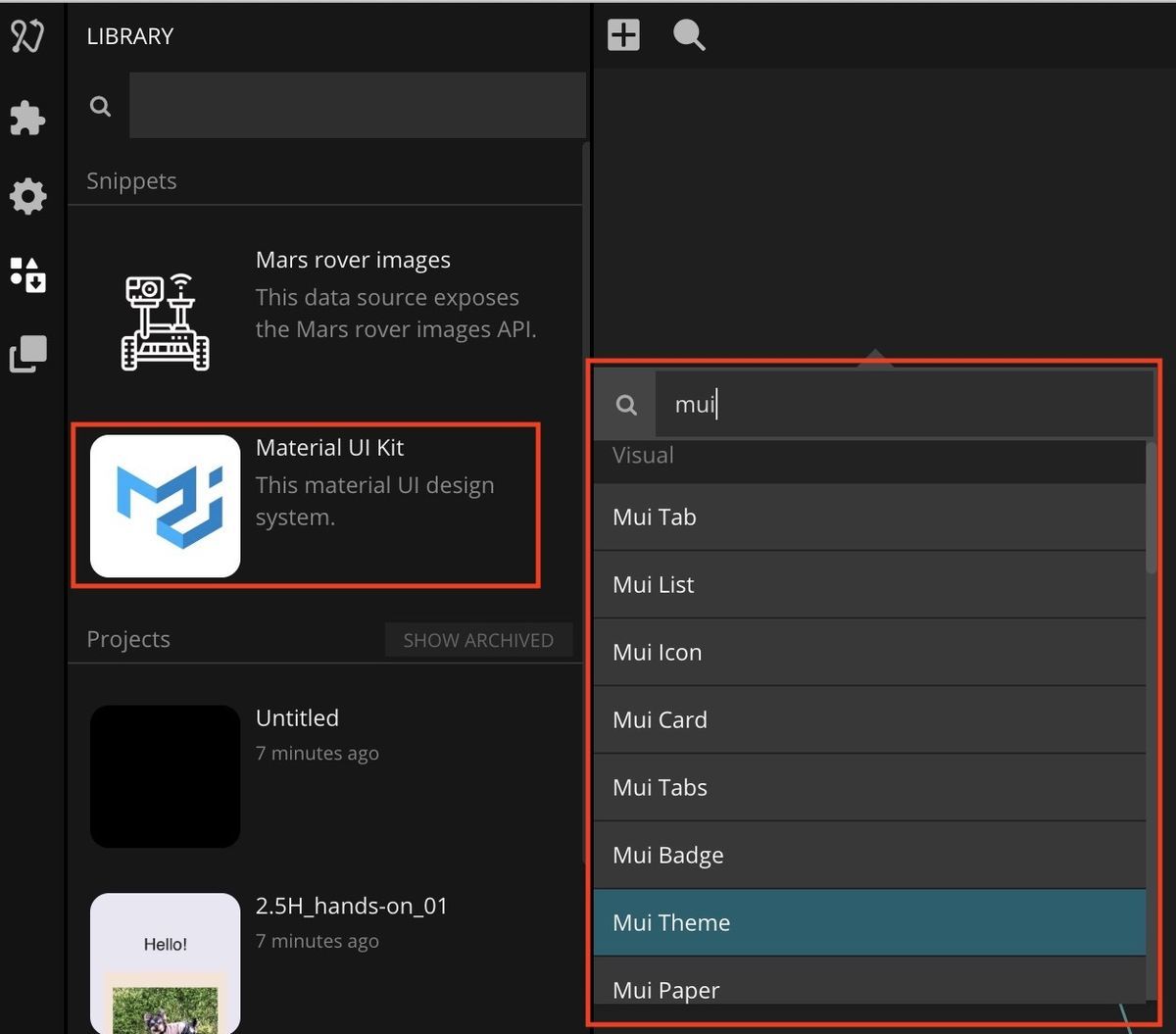Choose Mui Badge from the node list
Viewport: 1176px width, 1034px height.
click(869, 855)
